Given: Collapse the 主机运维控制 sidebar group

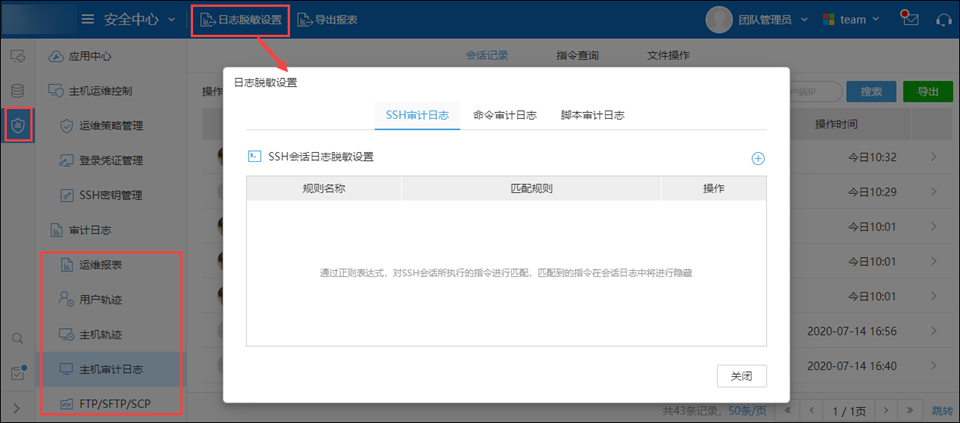Looking at the screenshot, I should tap(90, 91).
